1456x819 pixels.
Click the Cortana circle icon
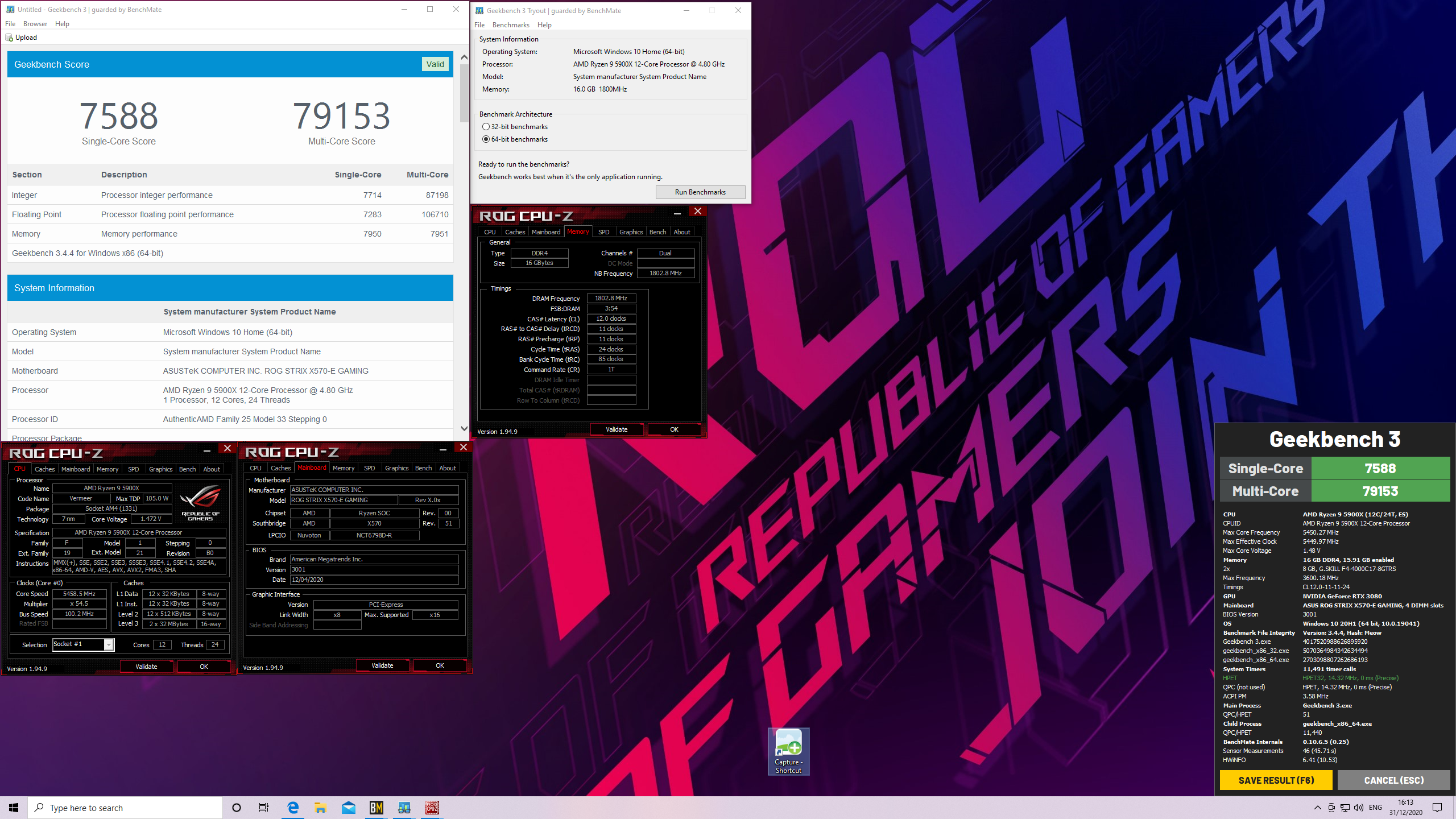coord(237,808)
